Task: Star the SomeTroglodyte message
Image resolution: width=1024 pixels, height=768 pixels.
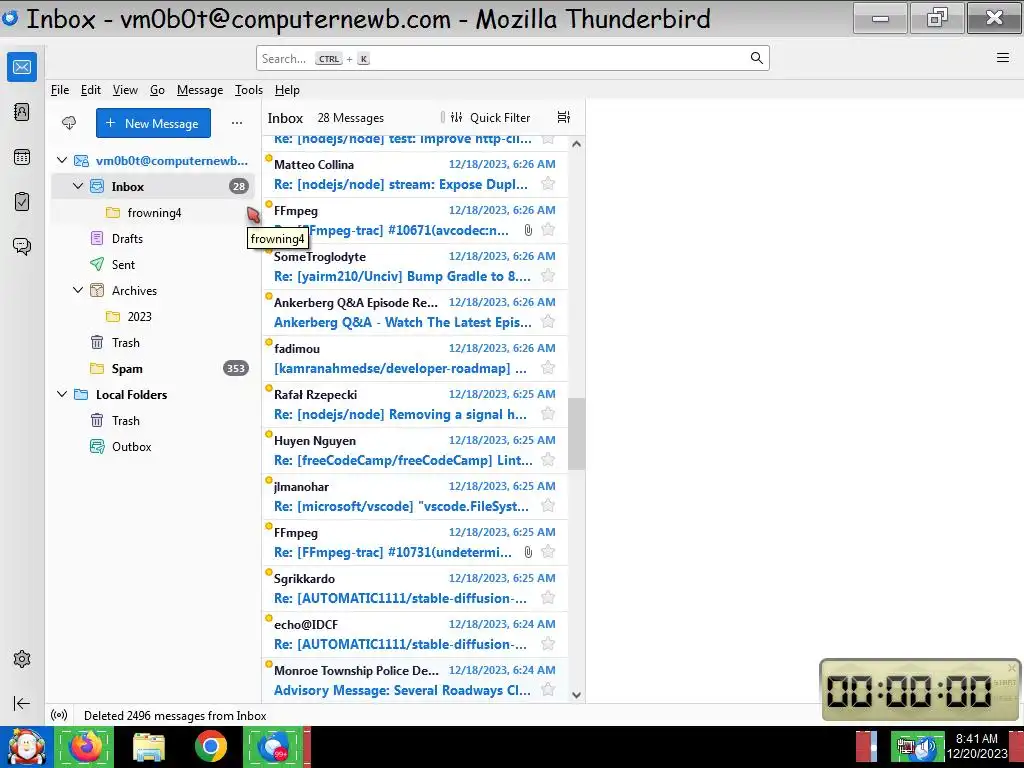Action: coord(548,276)
